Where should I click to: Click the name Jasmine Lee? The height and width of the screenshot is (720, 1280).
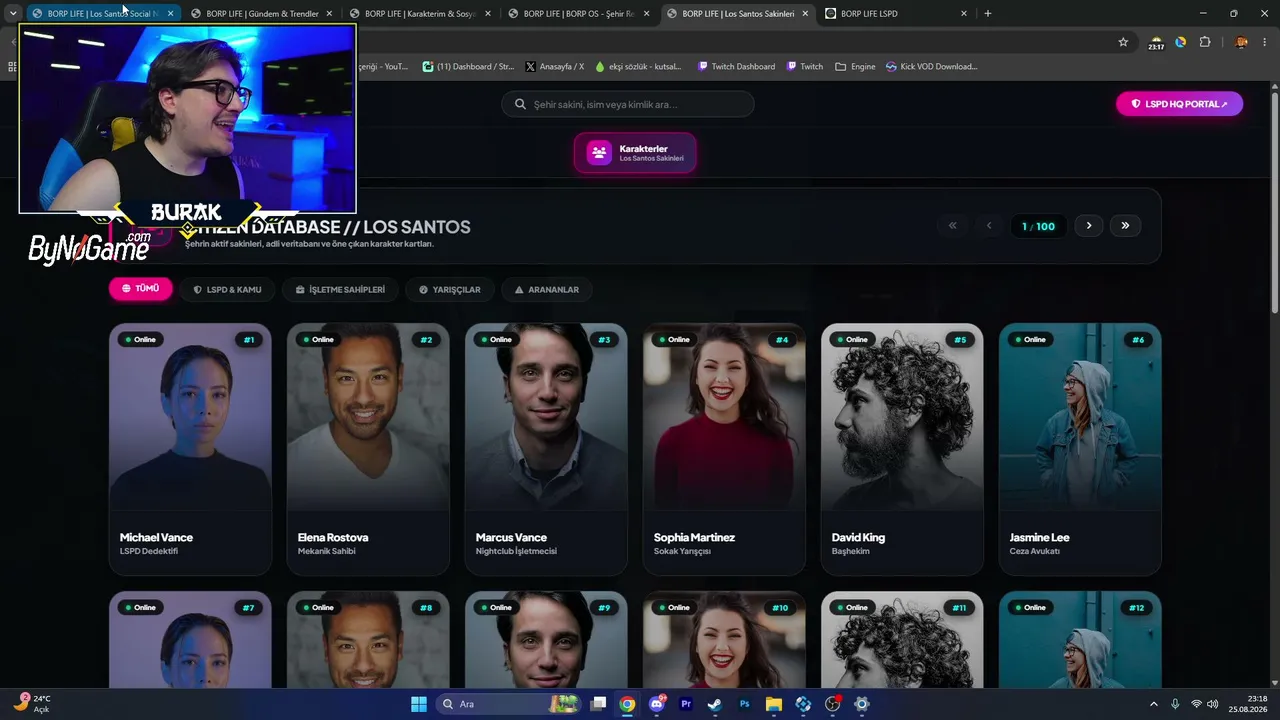click(x=1039, y=537)
